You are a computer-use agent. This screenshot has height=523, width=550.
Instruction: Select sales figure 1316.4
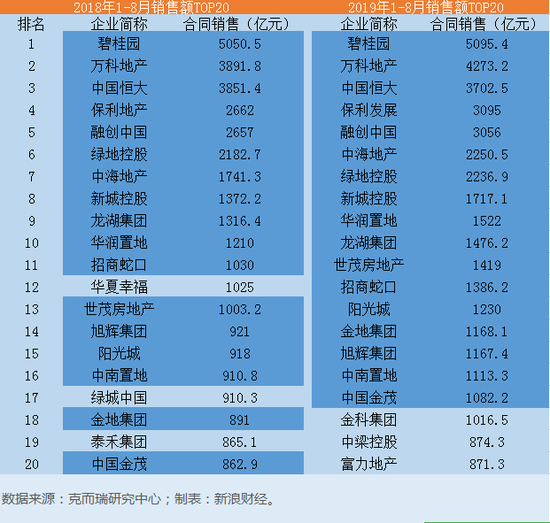coord(240,221)
